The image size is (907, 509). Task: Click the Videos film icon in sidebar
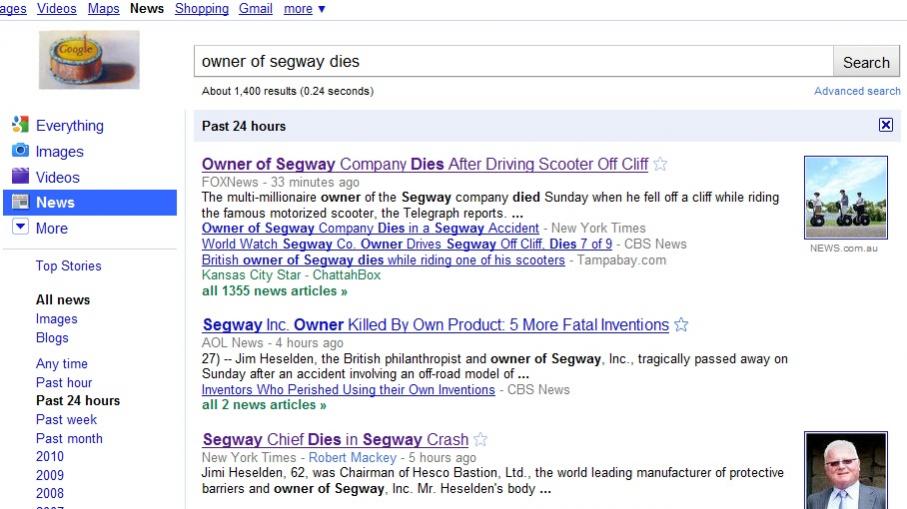20,177
